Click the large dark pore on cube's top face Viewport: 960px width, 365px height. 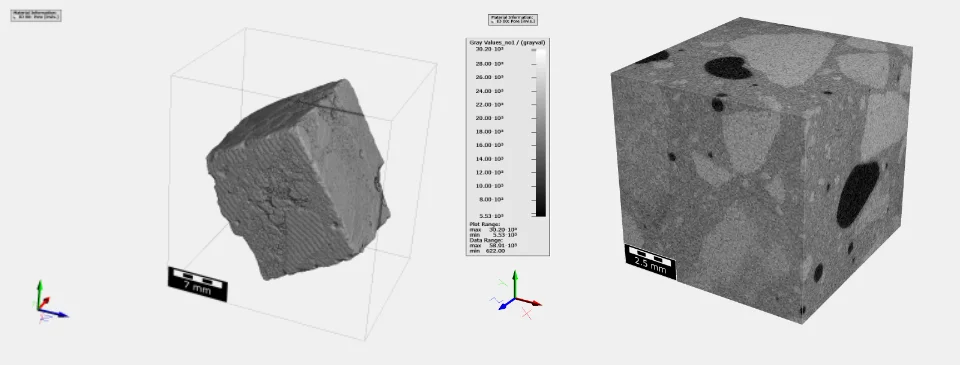click(729, 67)
